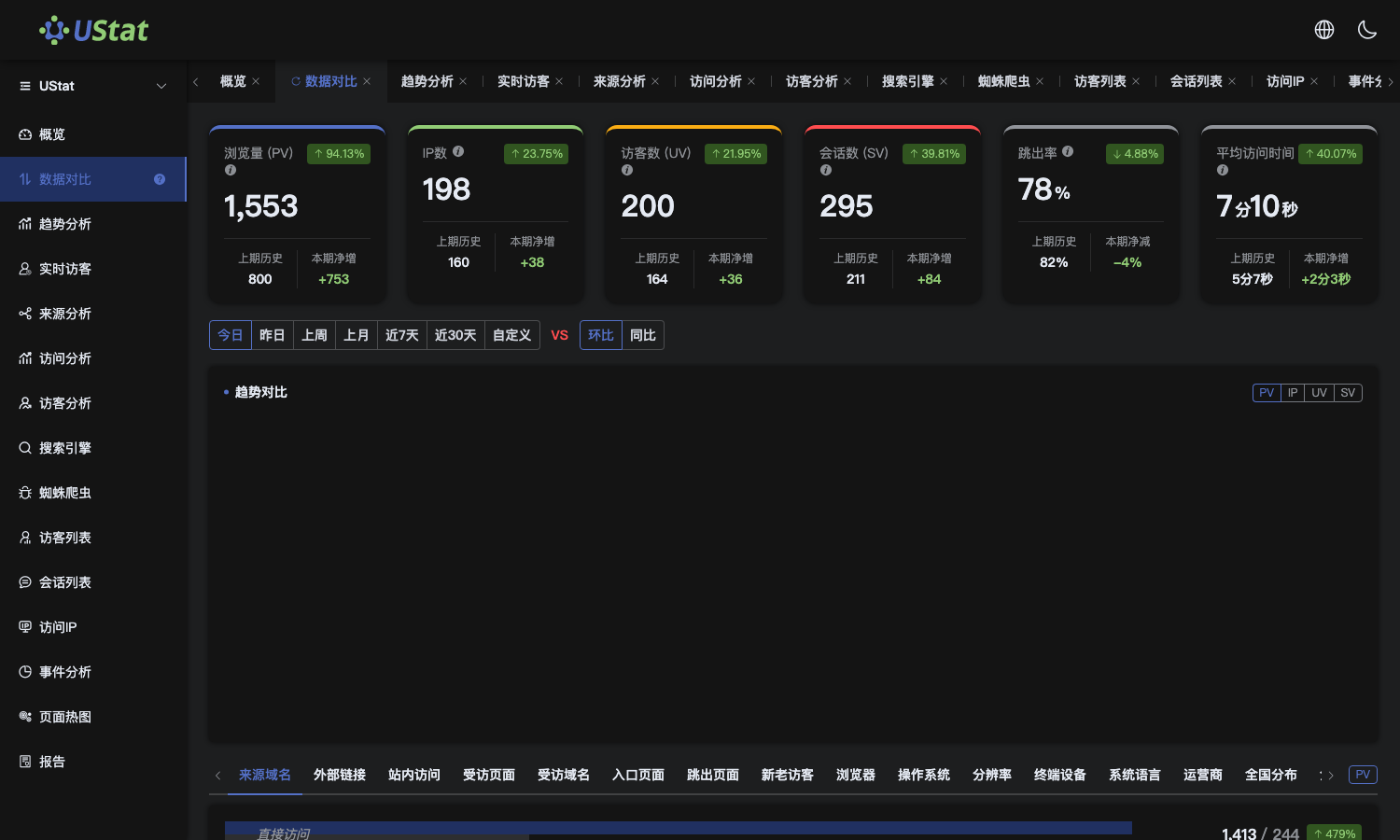Image resolution: width=1400 pixels, height=840 pixels.
Task: Show PV in the trend chart
Action: (x=1267, y=393)
